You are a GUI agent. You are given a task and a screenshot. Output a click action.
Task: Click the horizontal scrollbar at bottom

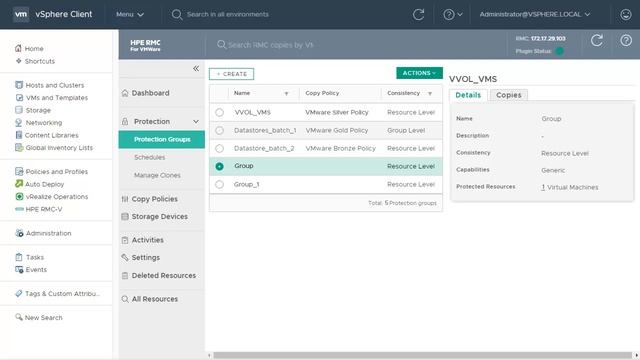pyautogui.click(x=422, y=356)
